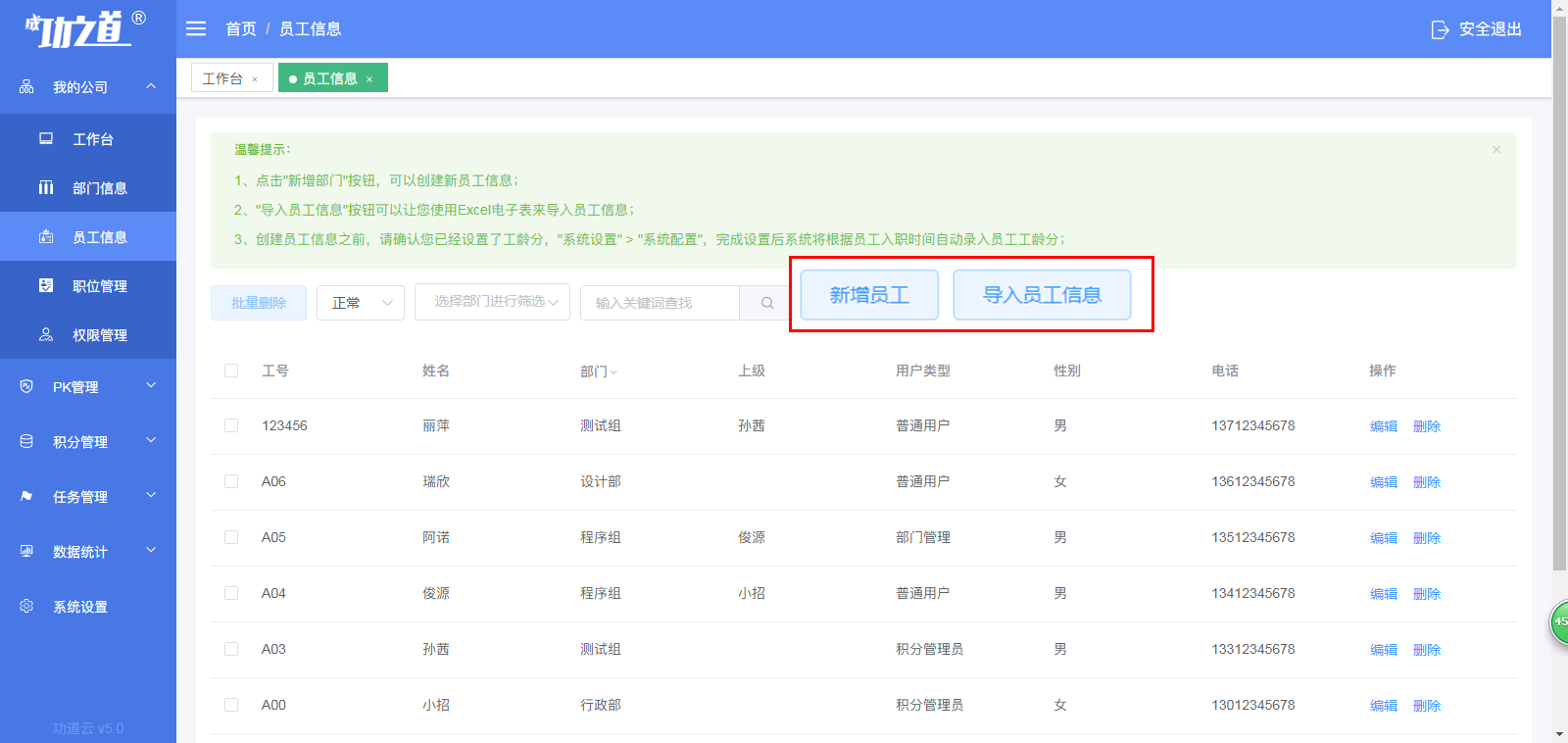Open 职位管理 in the sidebar
The image size is (1568, 743).
coord(88,286)
